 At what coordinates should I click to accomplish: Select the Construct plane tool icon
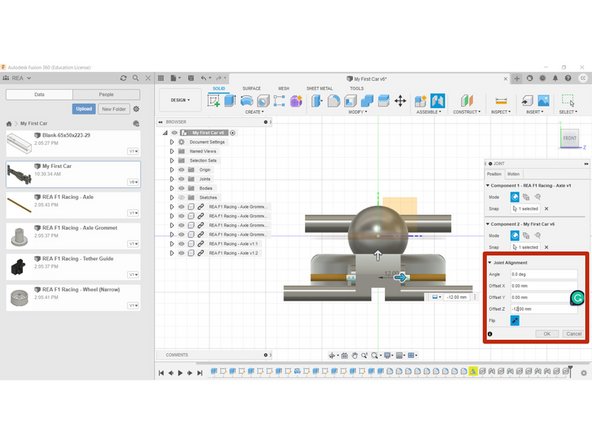tap(467, 101)
